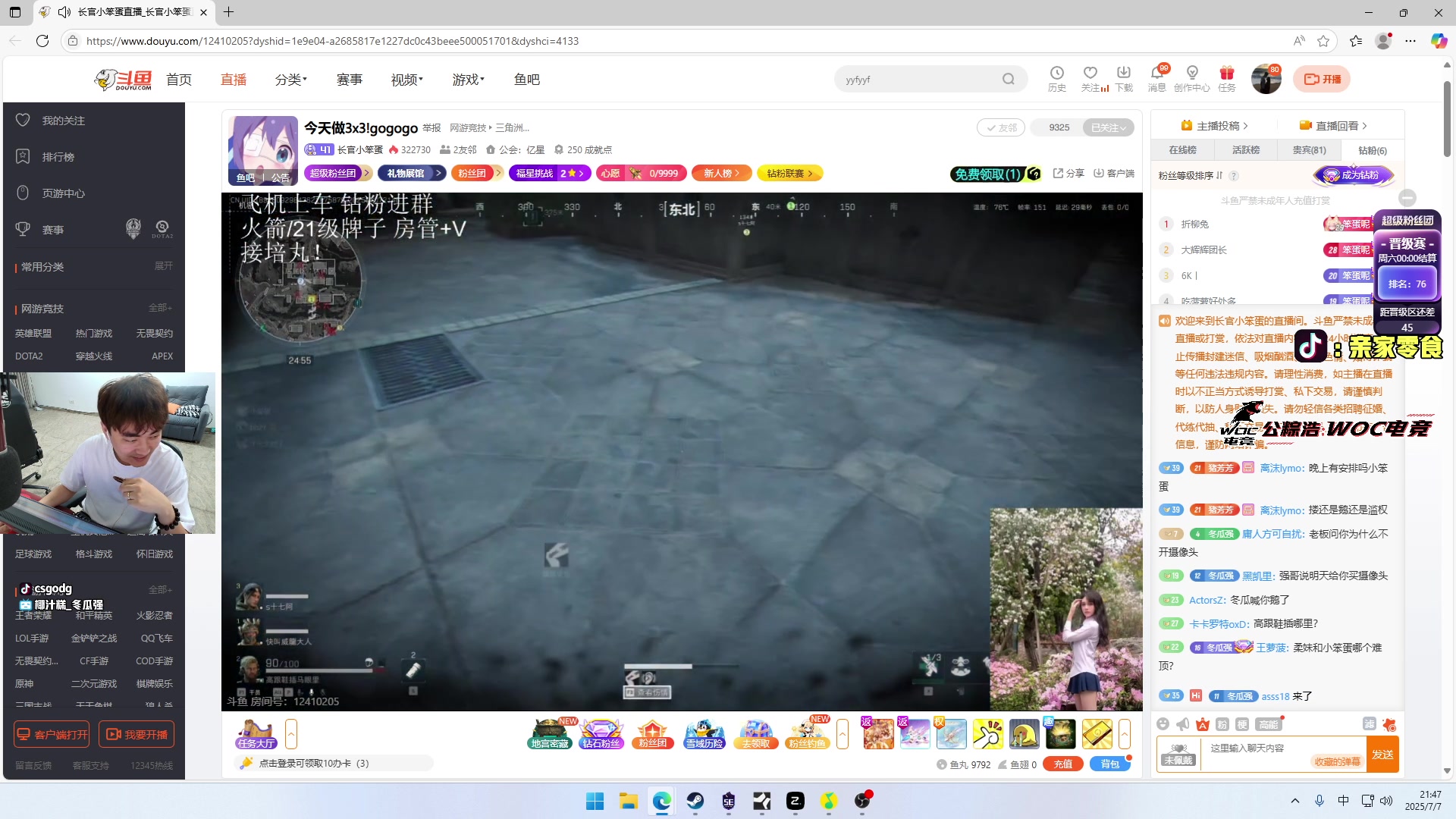Click the orange 开播 button
This screenshot has height=819, width=1456.
coord(1322,79)
